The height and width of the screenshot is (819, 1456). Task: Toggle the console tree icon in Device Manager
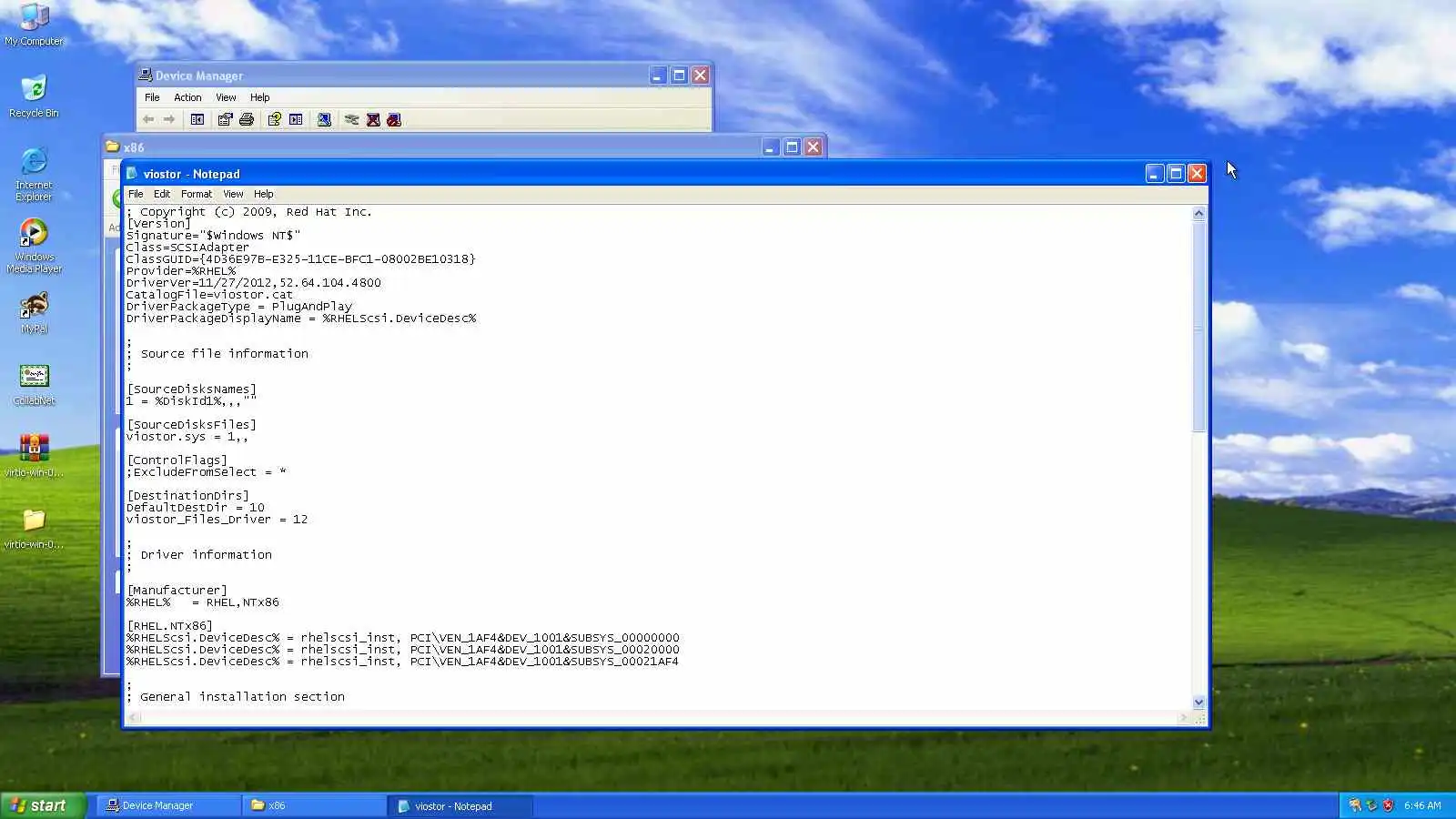point(197,119)
